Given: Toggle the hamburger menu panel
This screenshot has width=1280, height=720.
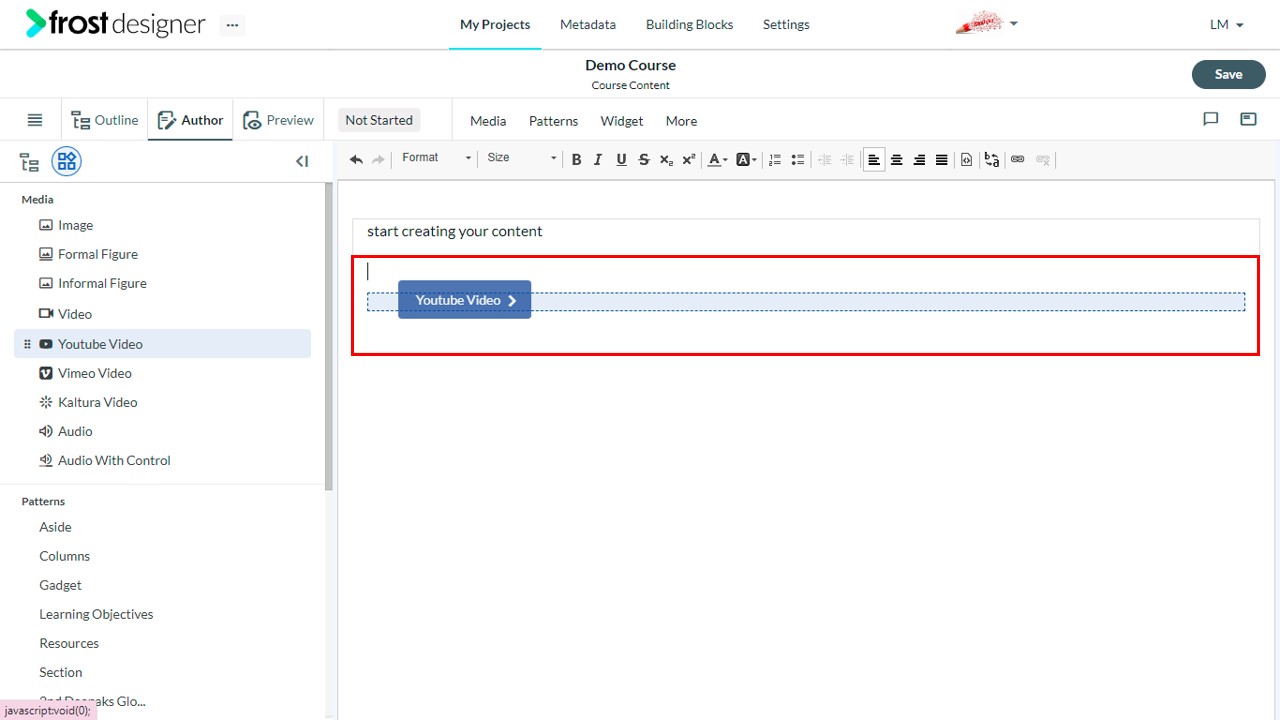Looking at the screenshot, I should click(35, 120).
